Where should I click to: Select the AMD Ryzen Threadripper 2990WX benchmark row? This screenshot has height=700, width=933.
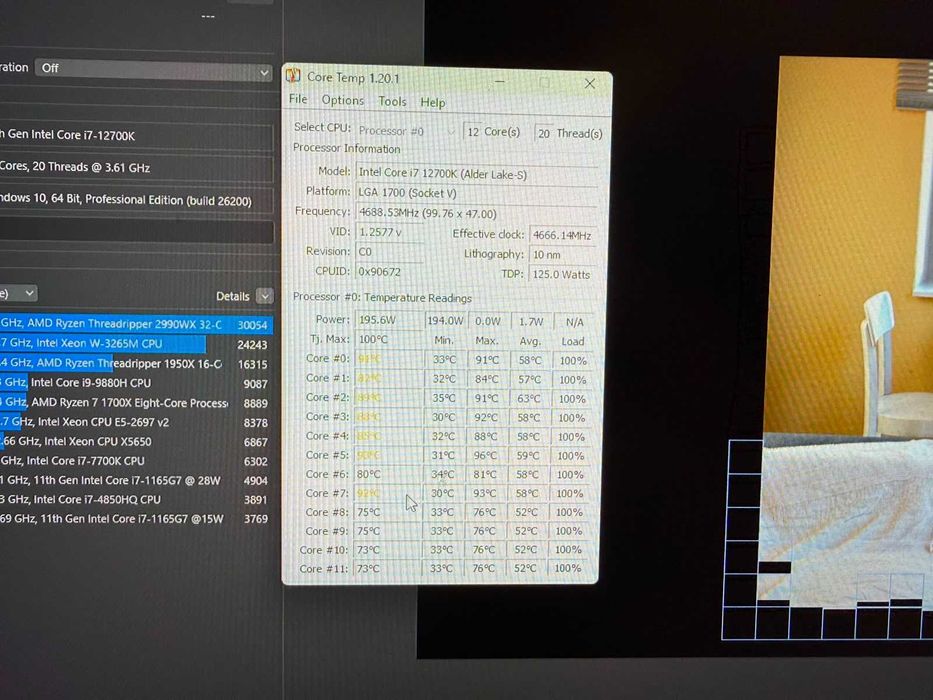click(x=136, y=324)
